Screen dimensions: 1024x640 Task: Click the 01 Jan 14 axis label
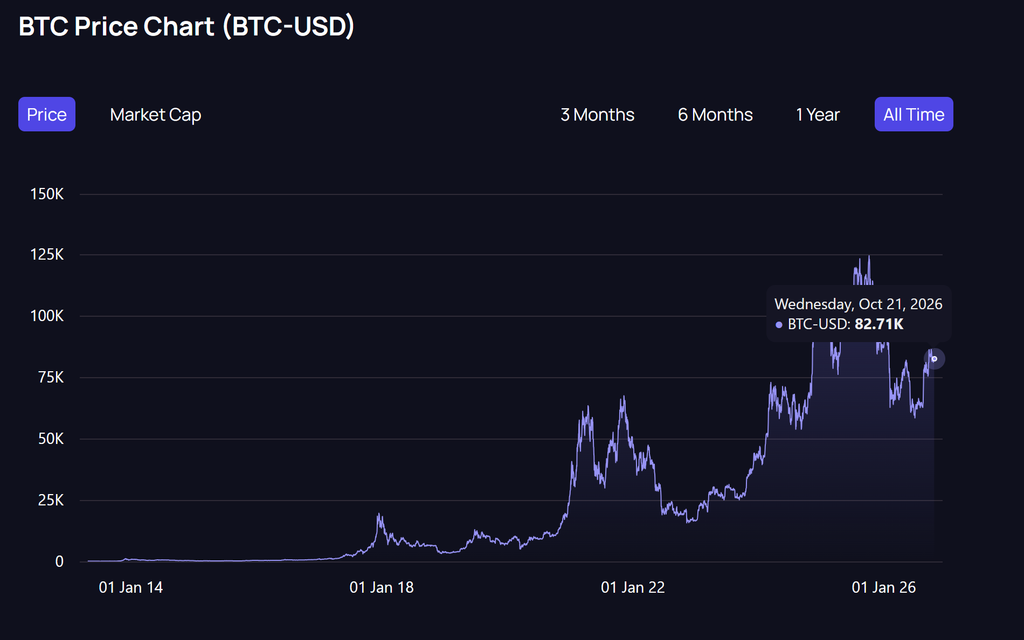point(131,588)
